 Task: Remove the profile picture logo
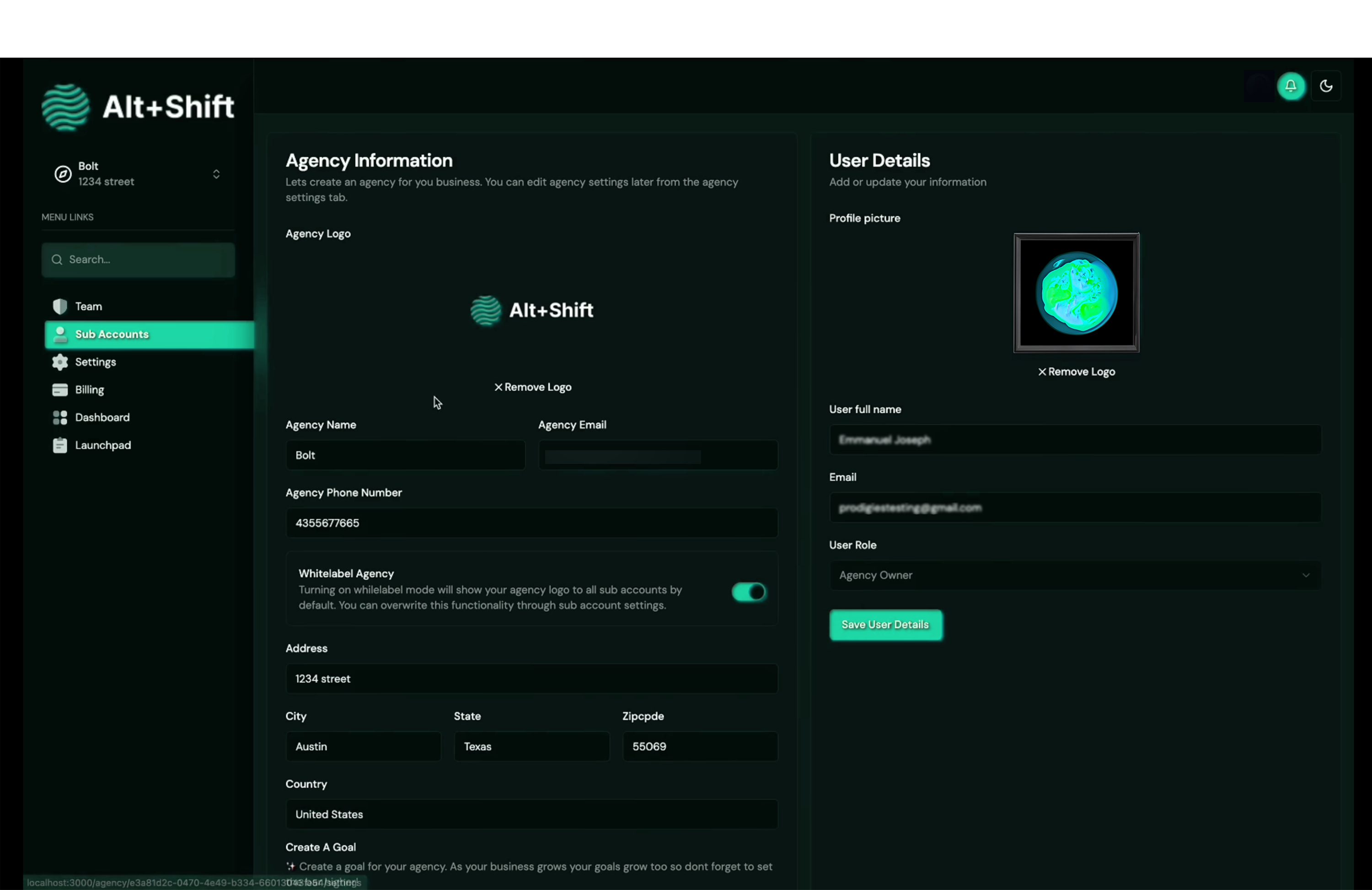coord(1076,372)
